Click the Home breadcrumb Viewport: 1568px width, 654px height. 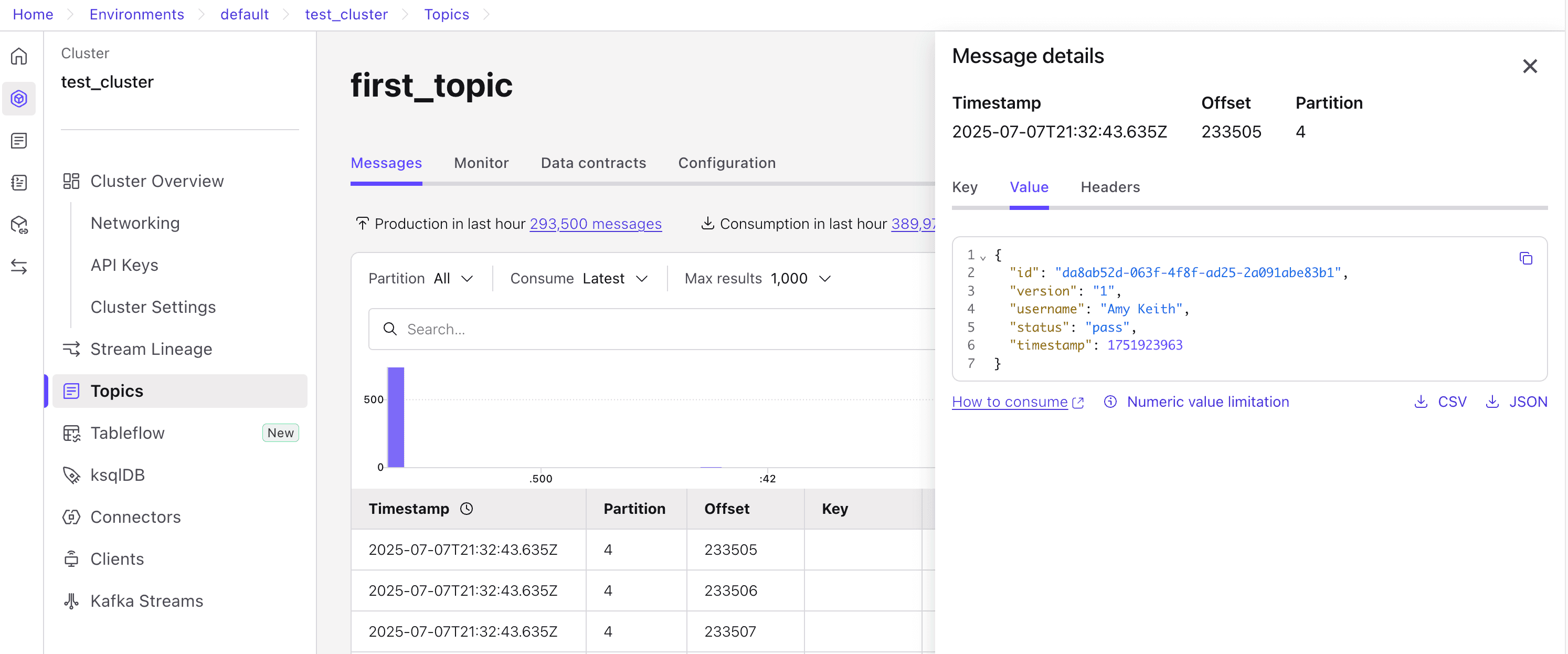click(x=33, y=14)
